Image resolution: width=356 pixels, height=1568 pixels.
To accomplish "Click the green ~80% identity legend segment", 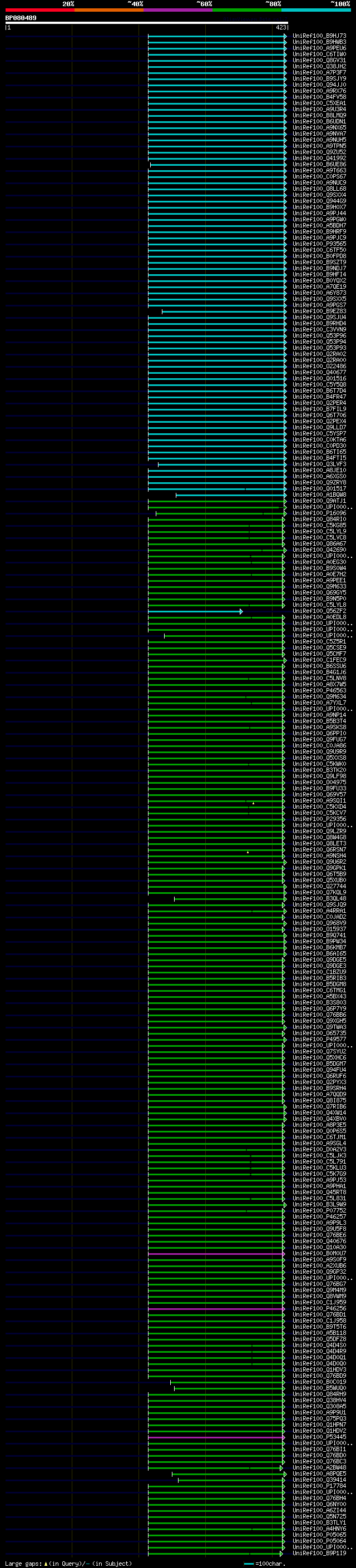I will (x=247, y=10).
